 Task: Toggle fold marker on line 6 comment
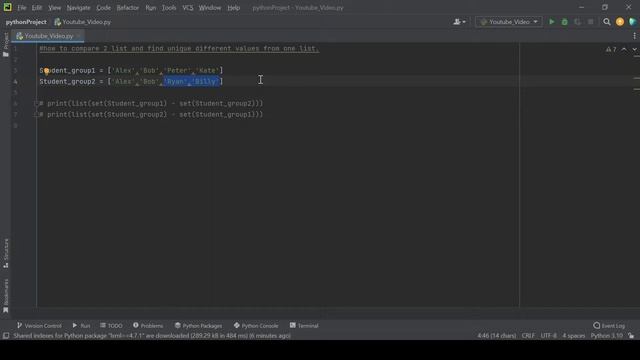(36, 104)
